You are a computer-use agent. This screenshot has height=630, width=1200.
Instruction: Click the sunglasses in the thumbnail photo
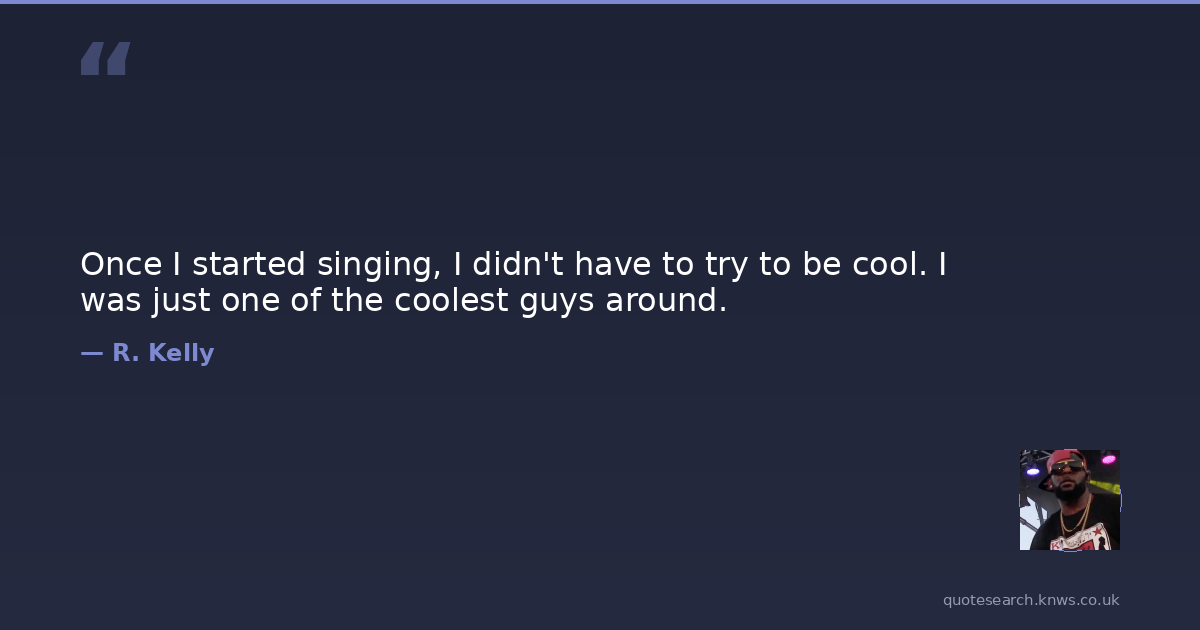1068,466
